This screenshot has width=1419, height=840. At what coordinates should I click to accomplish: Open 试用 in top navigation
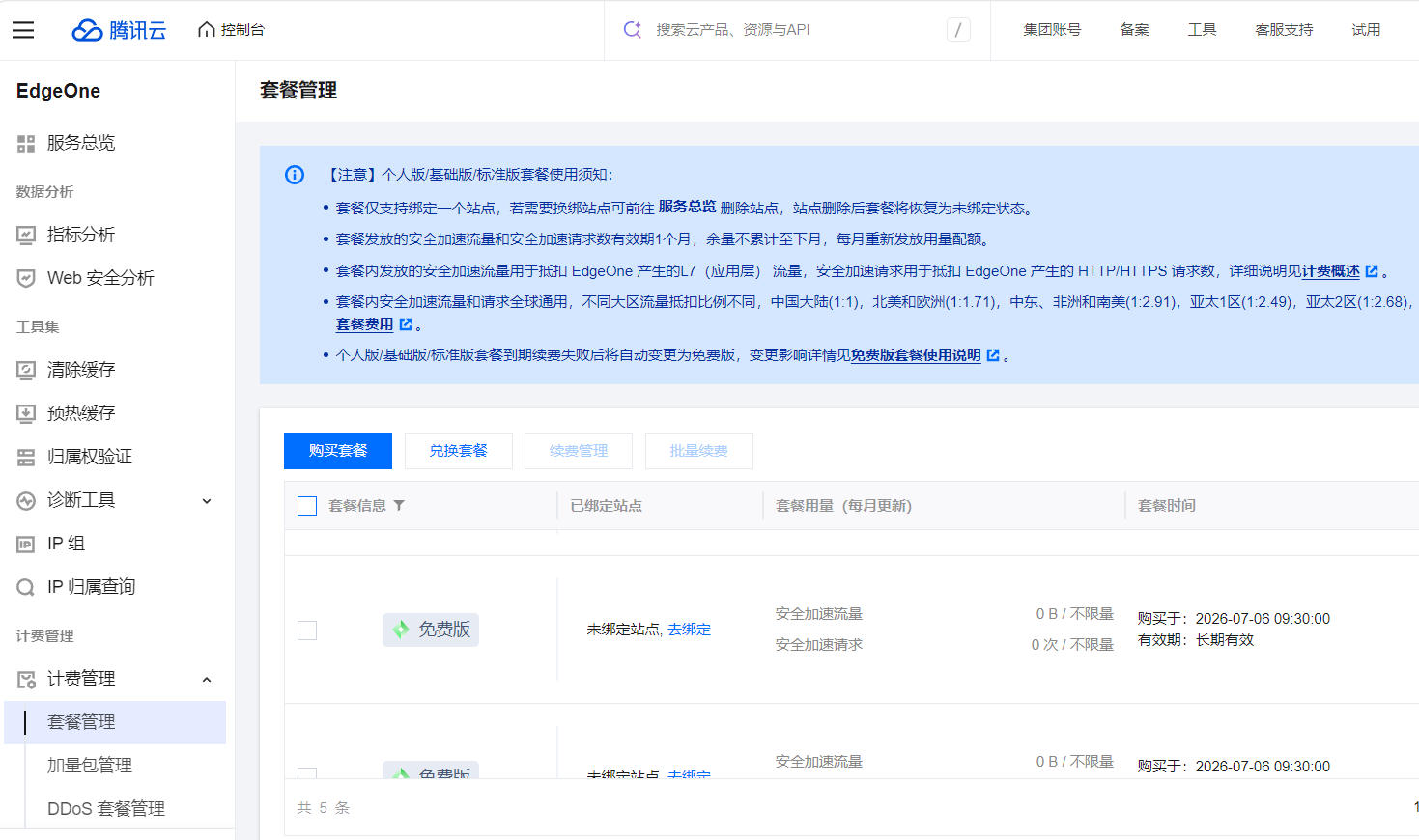pos(1366,30)
